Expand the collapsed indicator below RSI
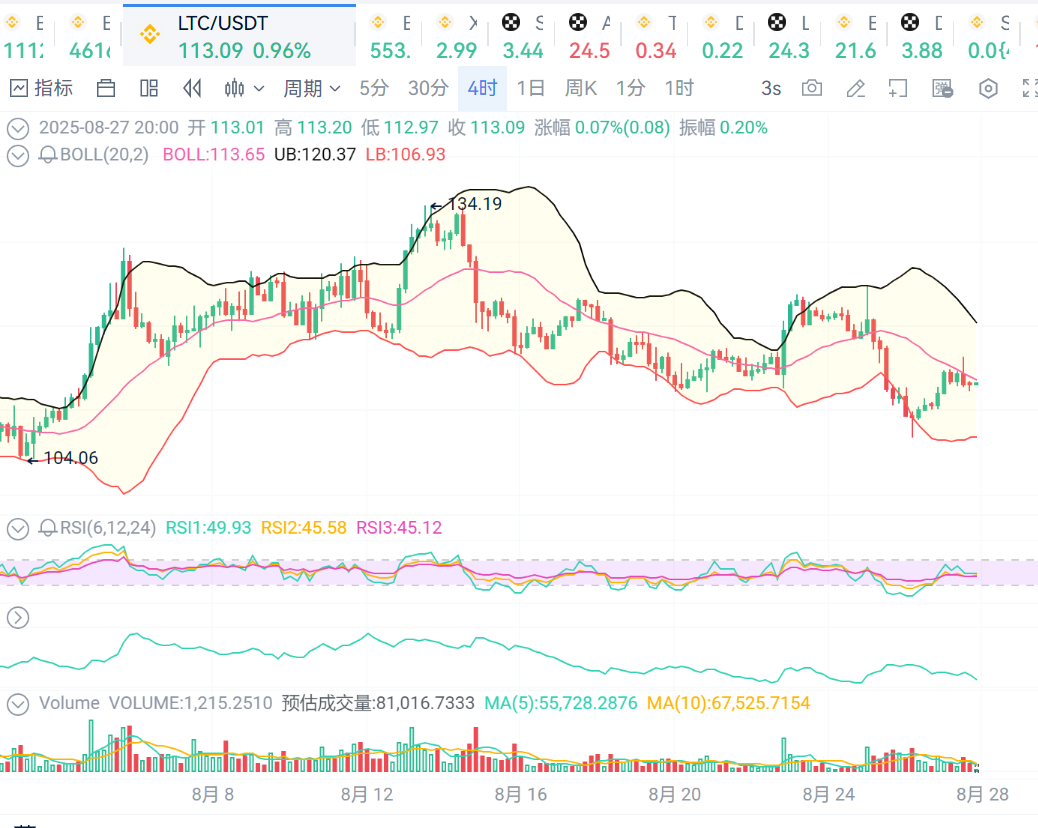The image size is (1038, 828). (18, 618)
